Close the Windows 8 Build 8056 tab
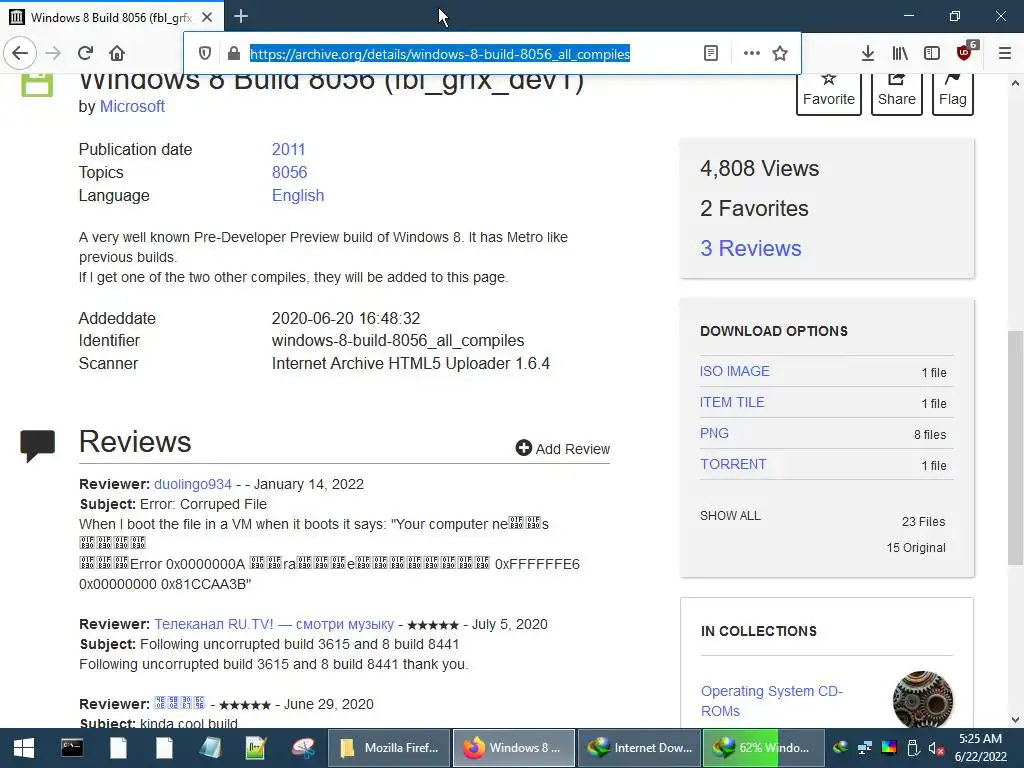The image size is (1024, 768). [x=207, y=17]
